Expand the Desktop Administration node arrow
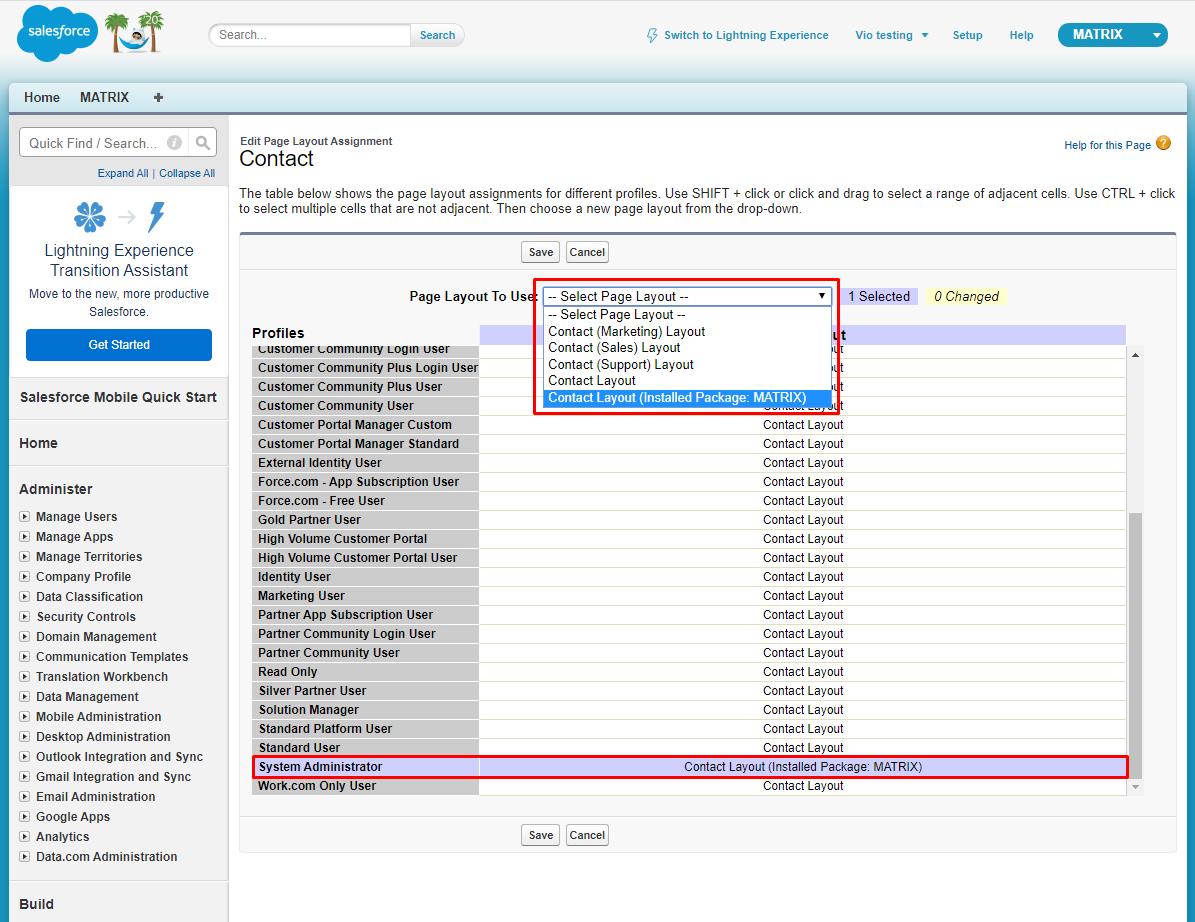The height and width of the screenshot is (922, 1195). [x=24, y=736]
